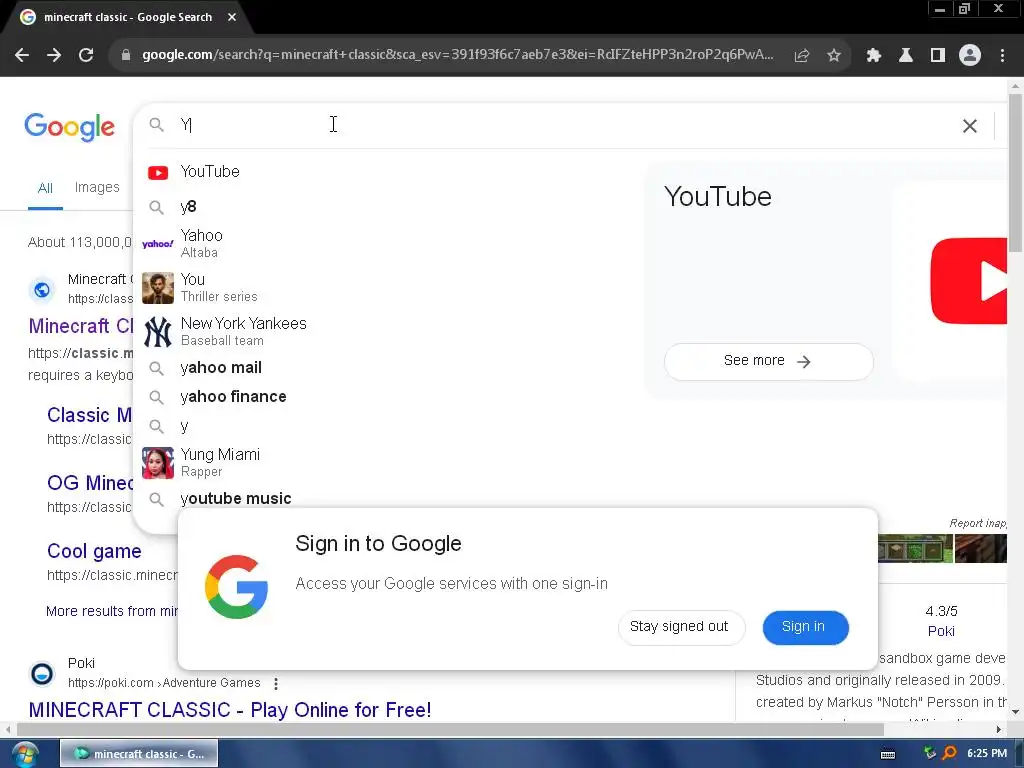Click the padlock site info icon
Image resolution: width=1024 pixels, height=768 pixels.
pos(126,56)
